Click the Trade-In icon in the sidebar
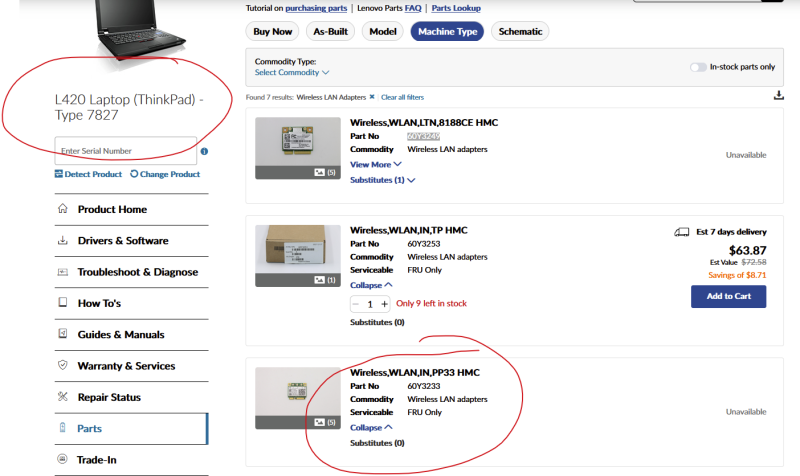This screenshot has width=800, height=476. click(62, 459)
